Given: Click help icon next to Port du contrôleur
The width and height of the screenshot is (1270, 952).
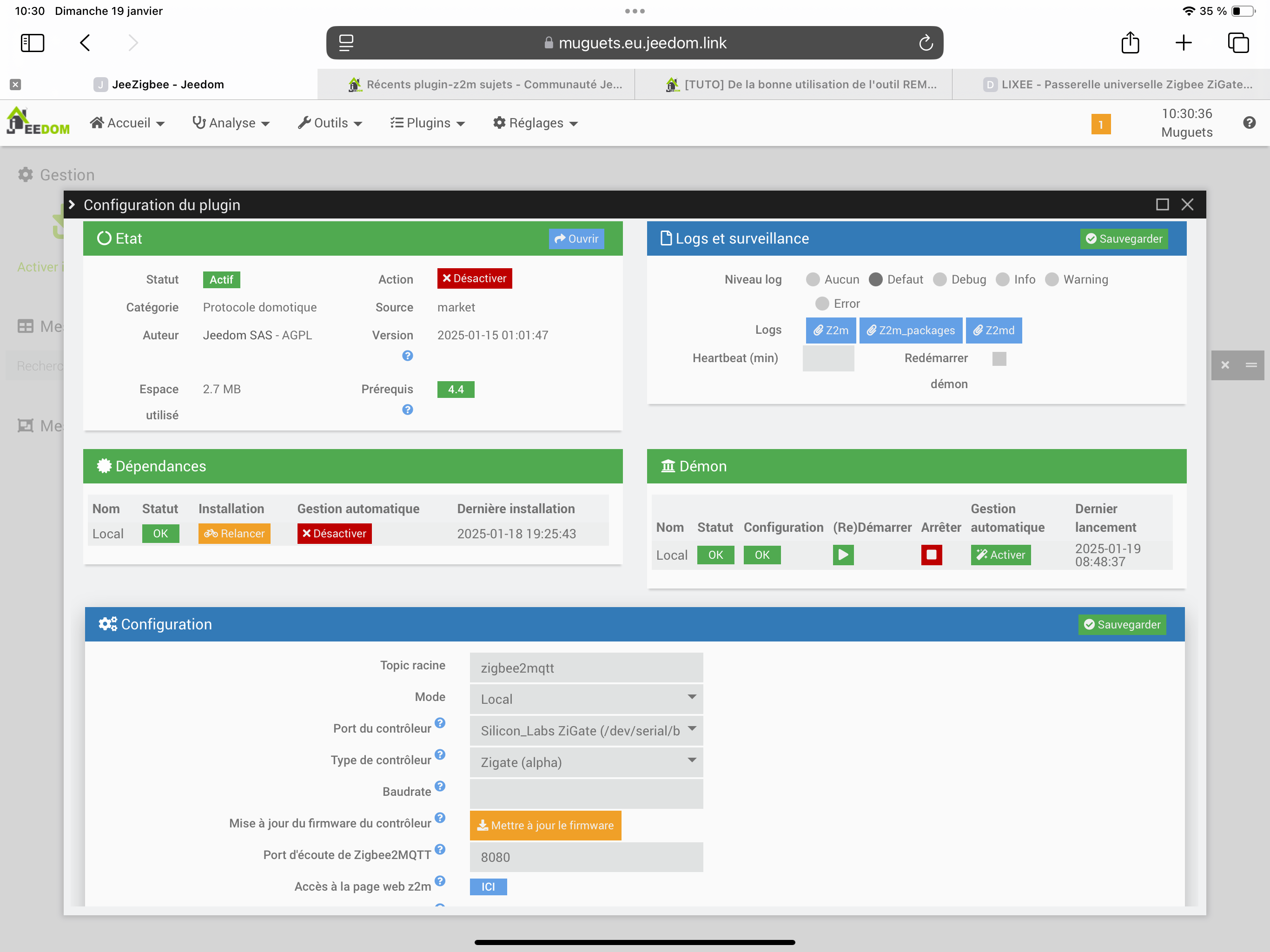Looking at the screenshot, I should [440, 723].
